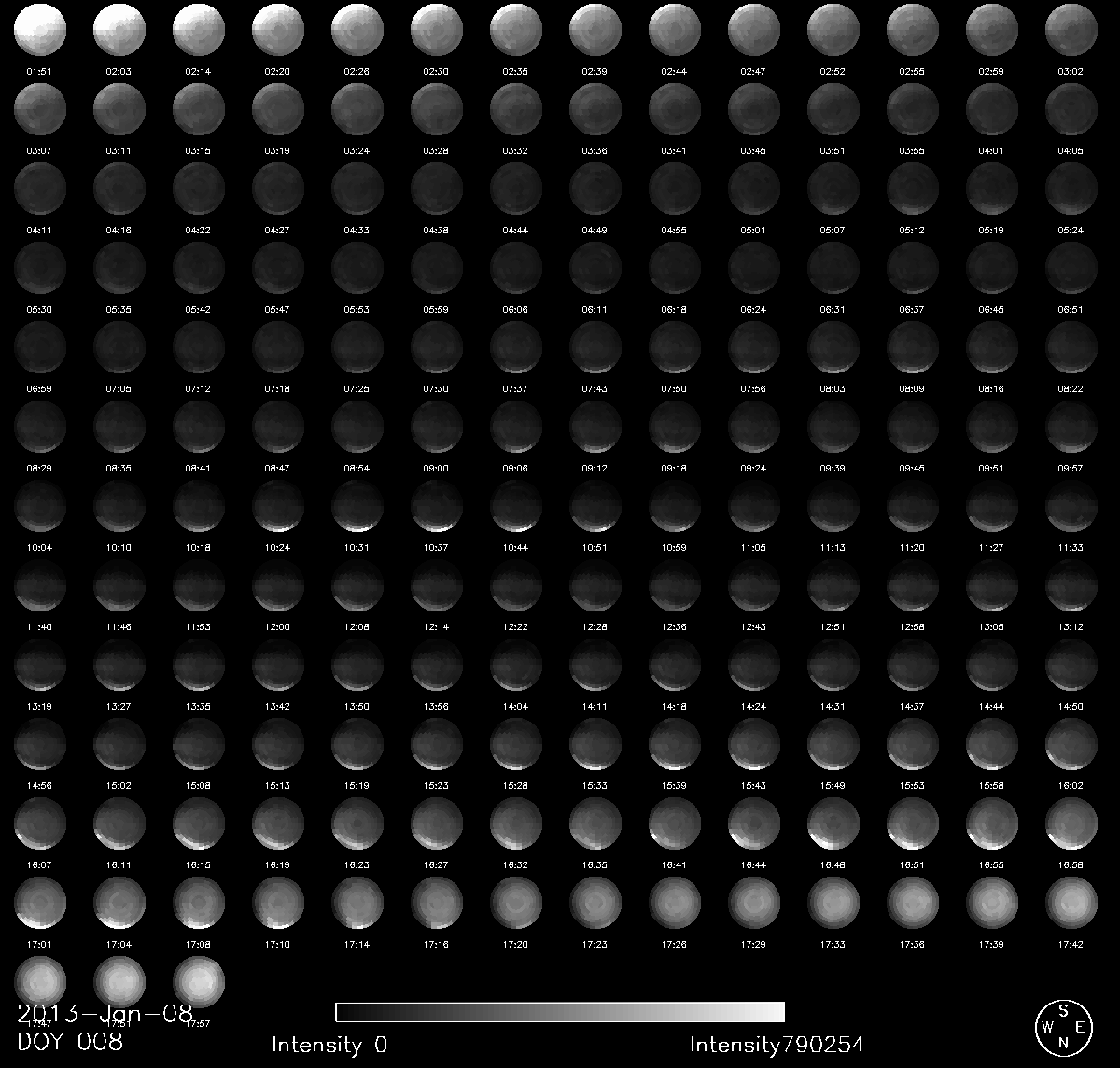Choose the disk thumbnail at 17:23
1120x1068 pixels.
[x=595, y=904]
